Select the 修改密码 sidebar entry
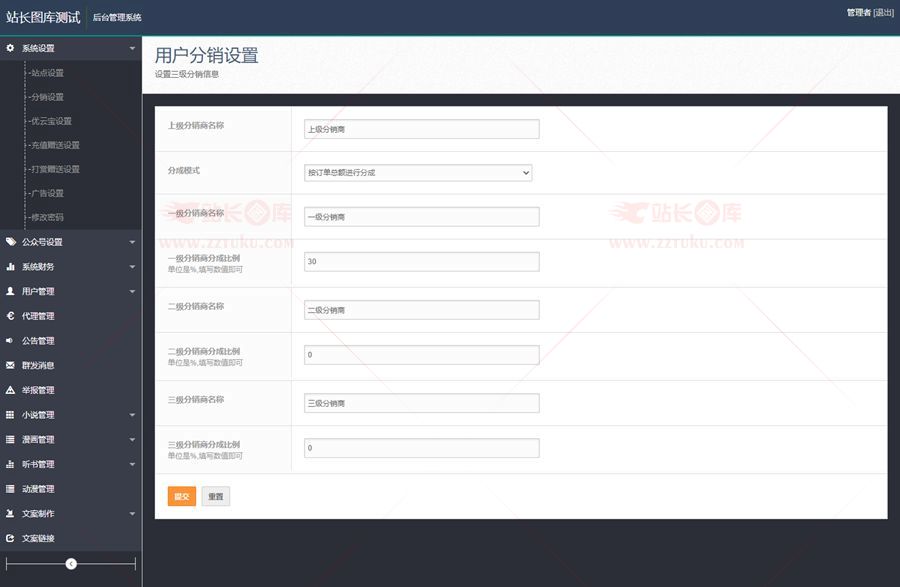Viewport: 900px width, 587px height. coord(46,217)
